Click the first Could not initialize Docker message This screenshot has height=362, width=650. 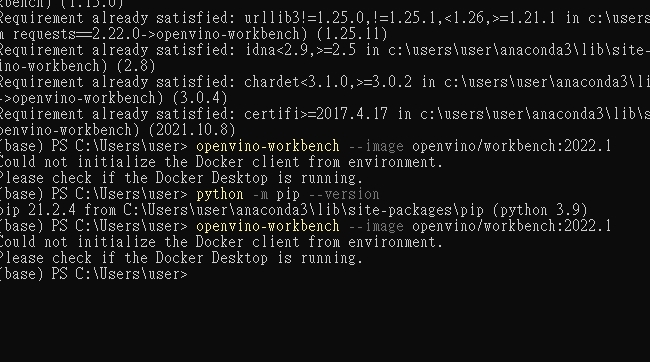(221, 162)
